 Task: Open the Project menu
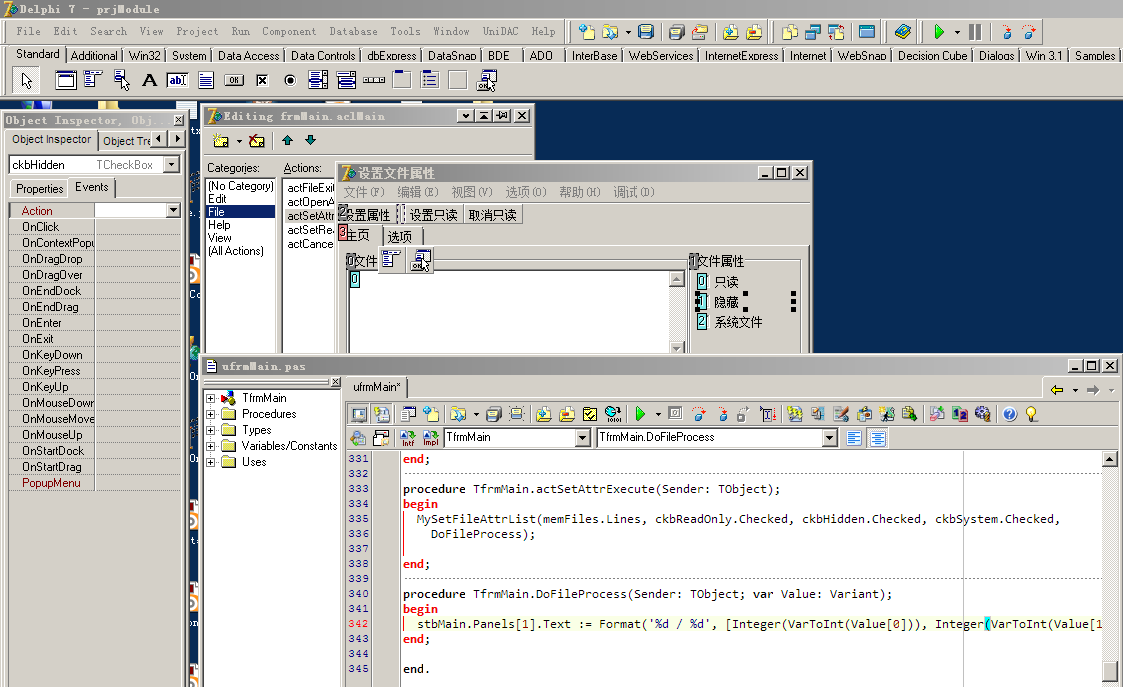click(197, 32)
